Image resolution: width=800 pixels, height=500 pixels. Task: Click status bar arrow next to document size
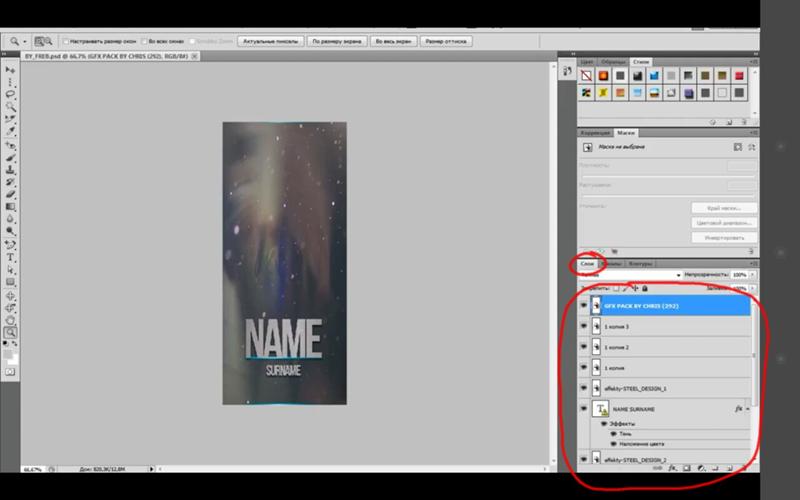[151, 468]
